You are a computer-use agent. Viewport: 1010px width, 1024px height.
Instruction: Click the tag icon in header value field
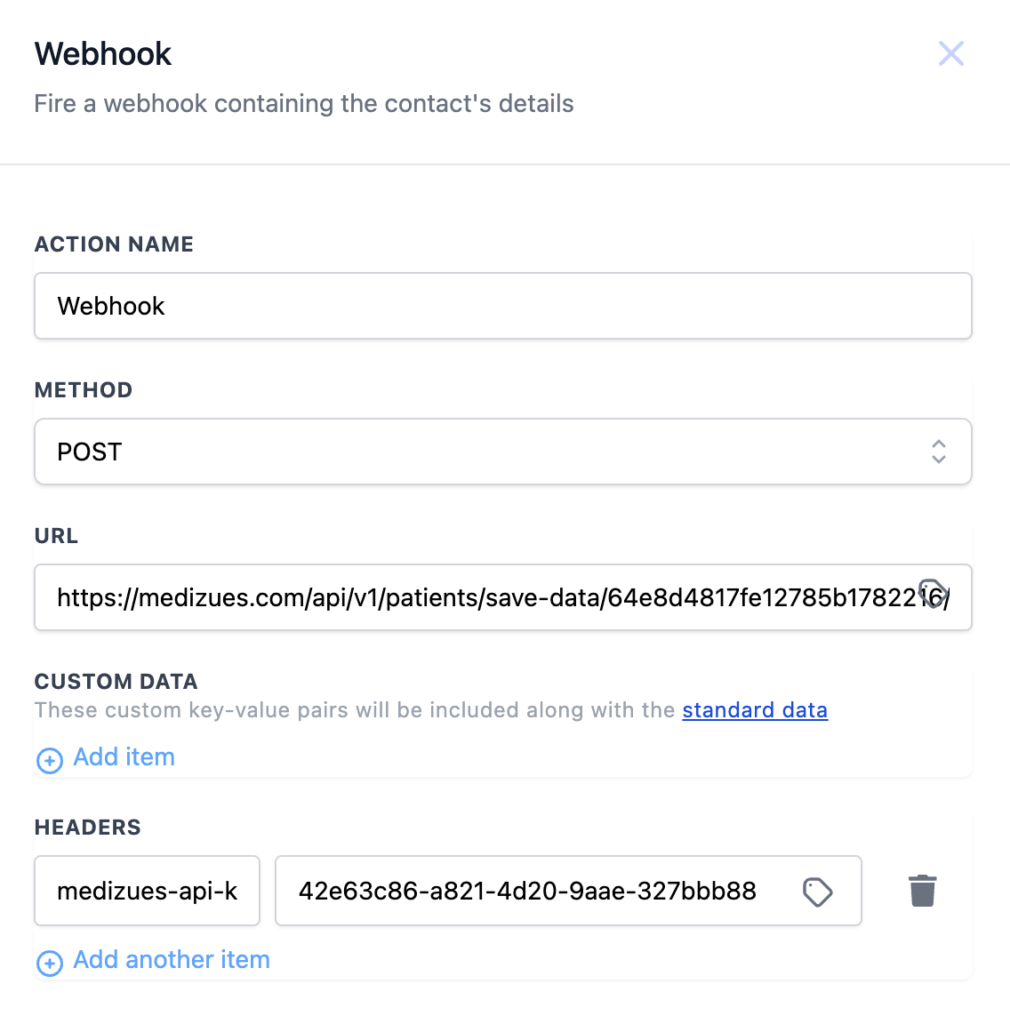pyautogui.click(x=817, y=891)
